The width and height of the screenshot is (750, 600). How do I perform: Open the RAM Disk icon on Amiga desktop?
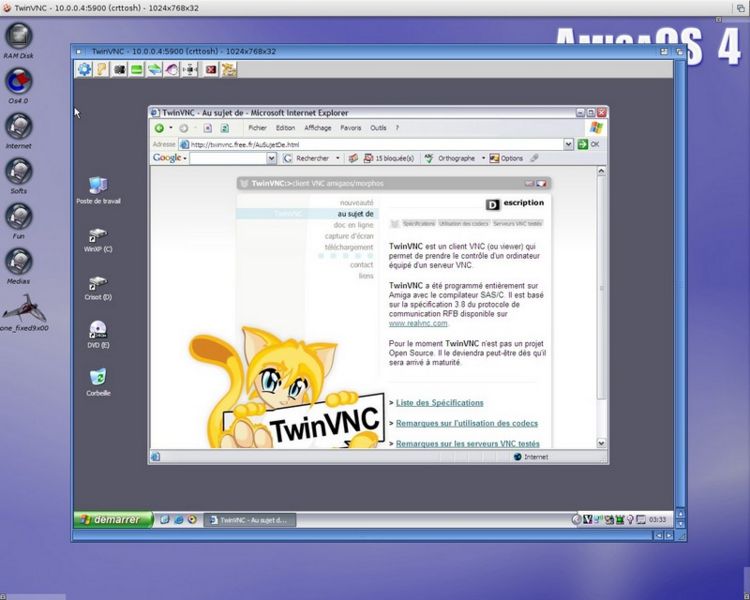click(18, 36)
